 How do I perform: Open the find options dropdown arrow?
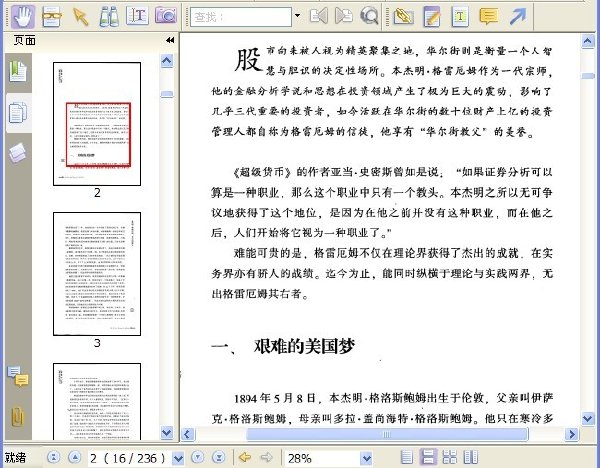tap(297, 16)
